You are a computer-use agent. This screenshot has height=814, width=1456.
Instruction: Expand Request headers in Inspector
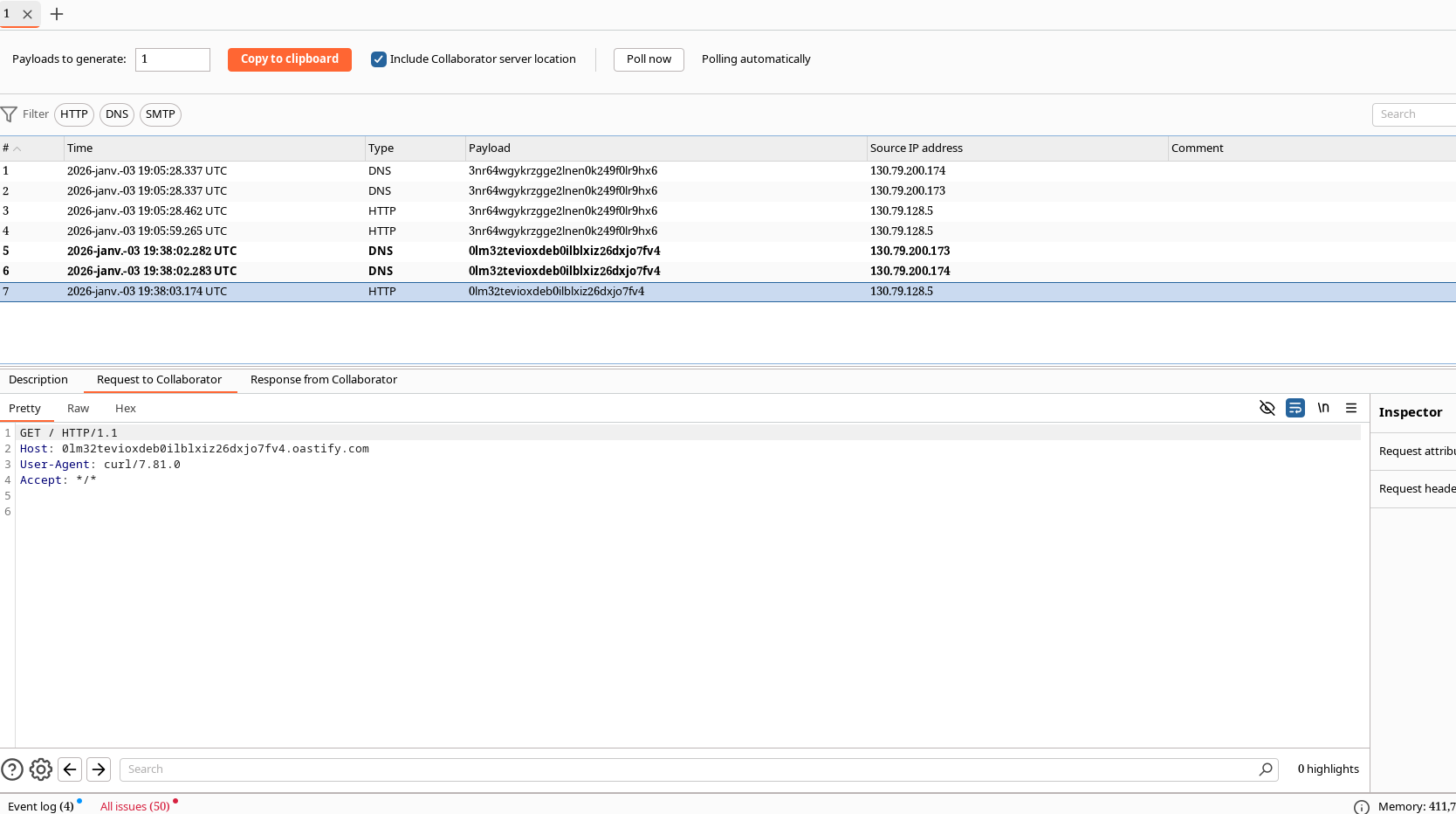click(x=1416, y=489)
